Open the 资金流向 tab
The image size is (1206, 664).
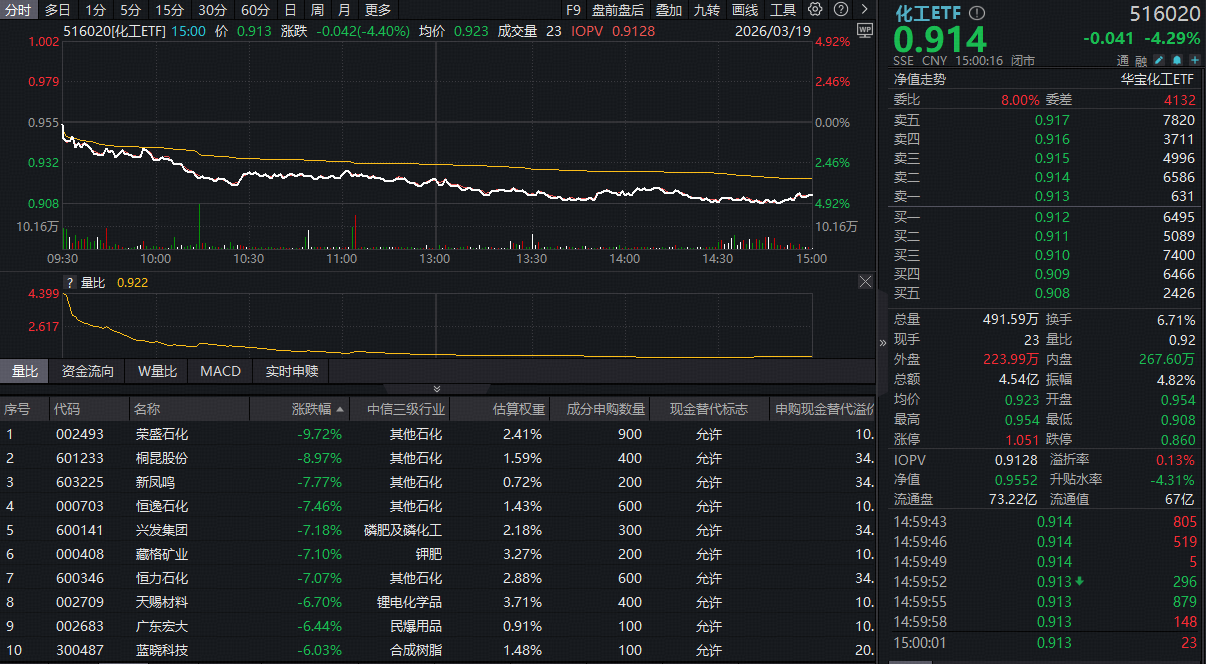click(x=87, y=370)
